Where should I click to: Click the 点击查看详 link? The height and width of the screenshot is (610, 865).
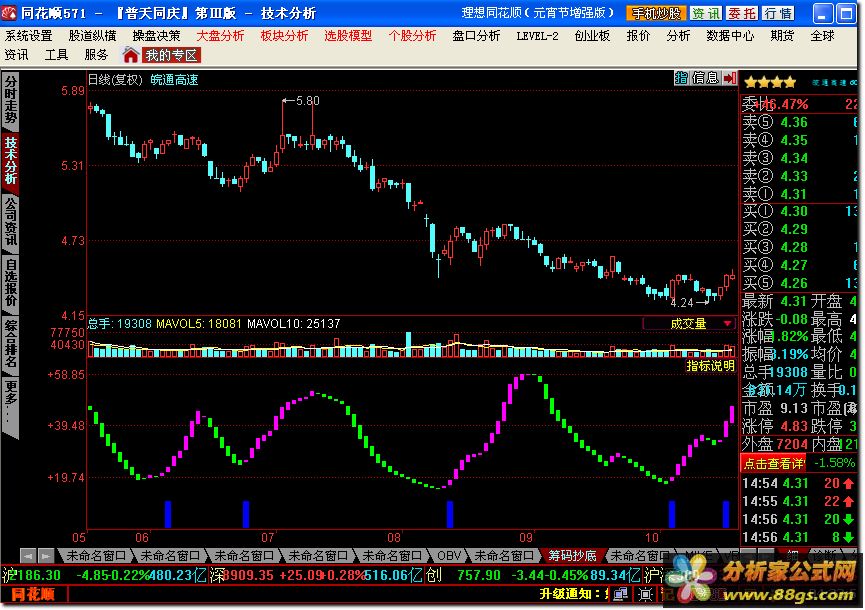[x=773, y=463]
